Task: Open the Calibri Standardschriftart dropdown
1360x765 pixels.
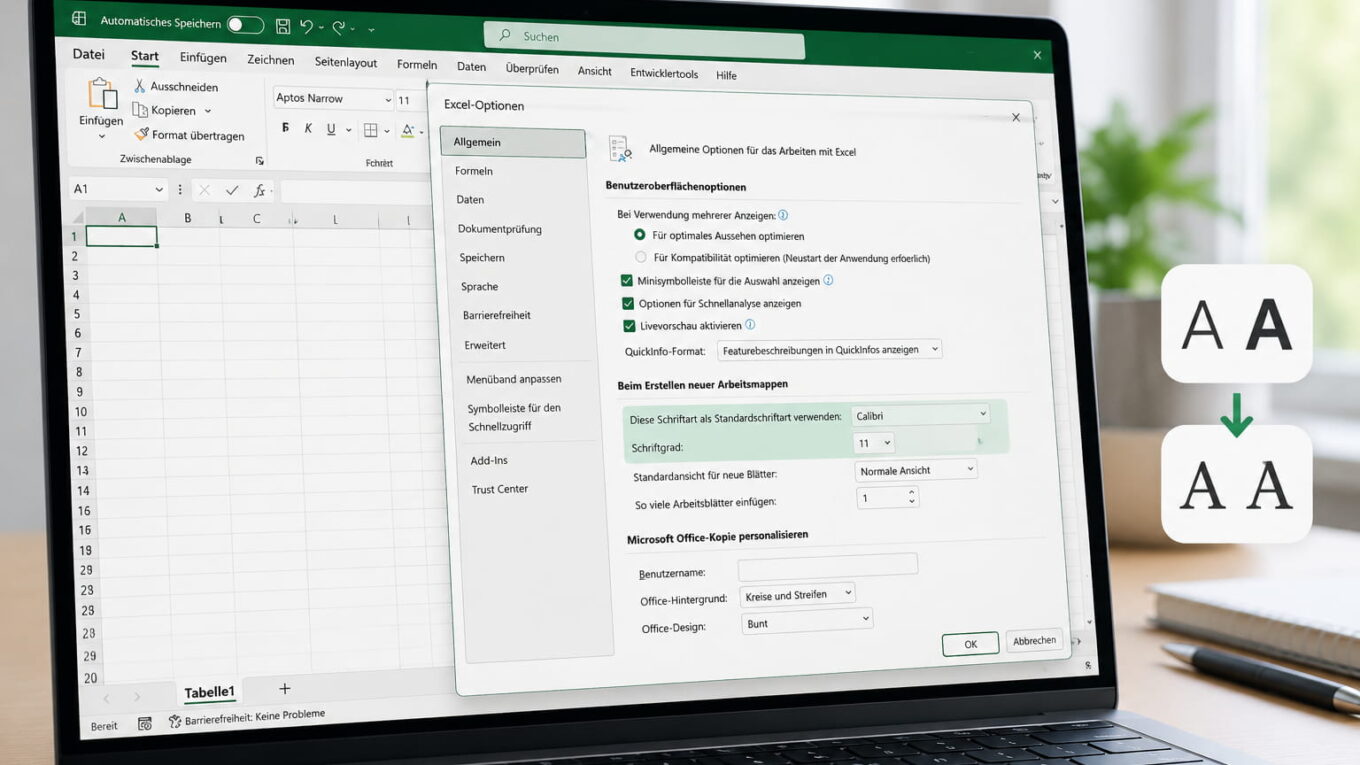Action: click(920, 415)
